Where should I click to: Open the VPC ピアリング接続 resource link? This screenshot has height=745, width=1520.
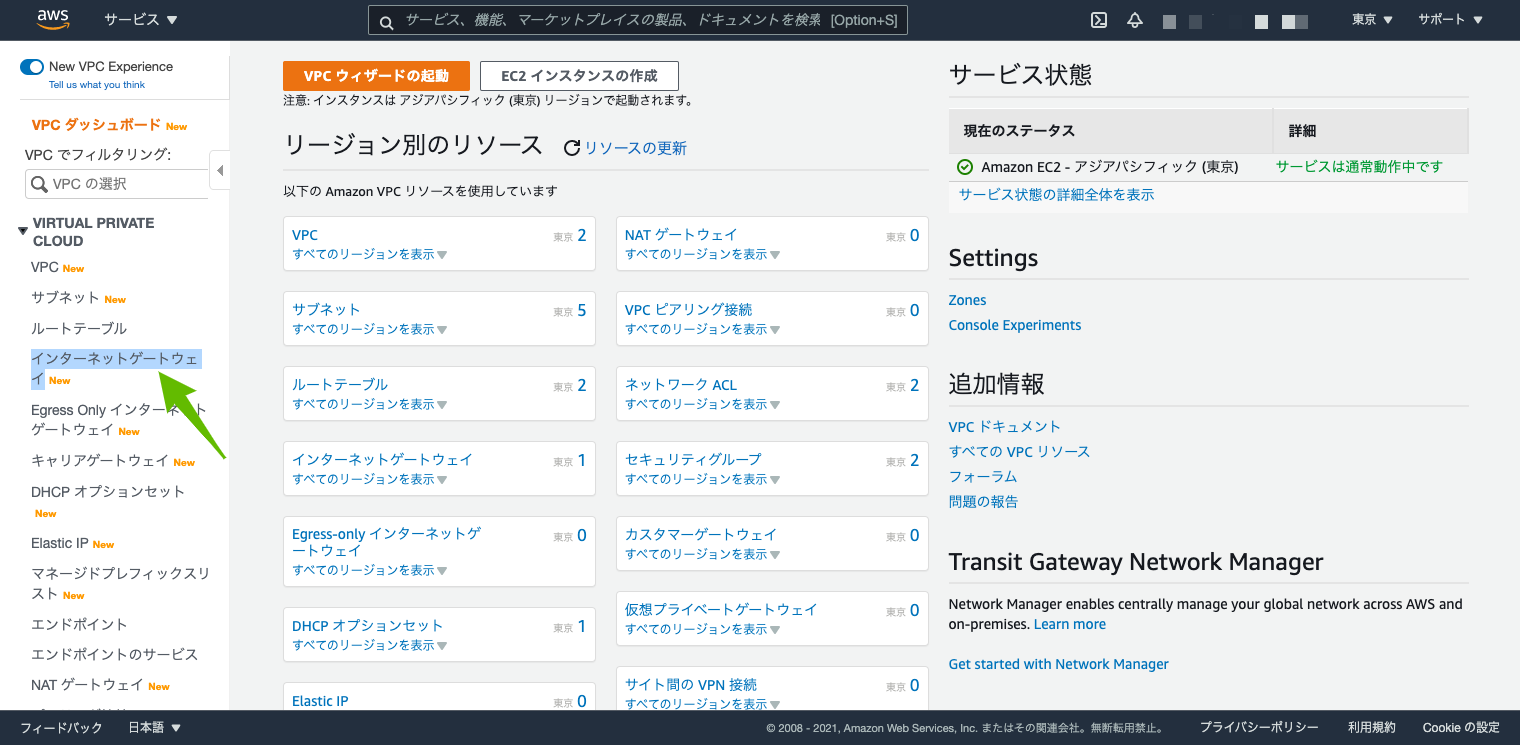click(688, 310)
